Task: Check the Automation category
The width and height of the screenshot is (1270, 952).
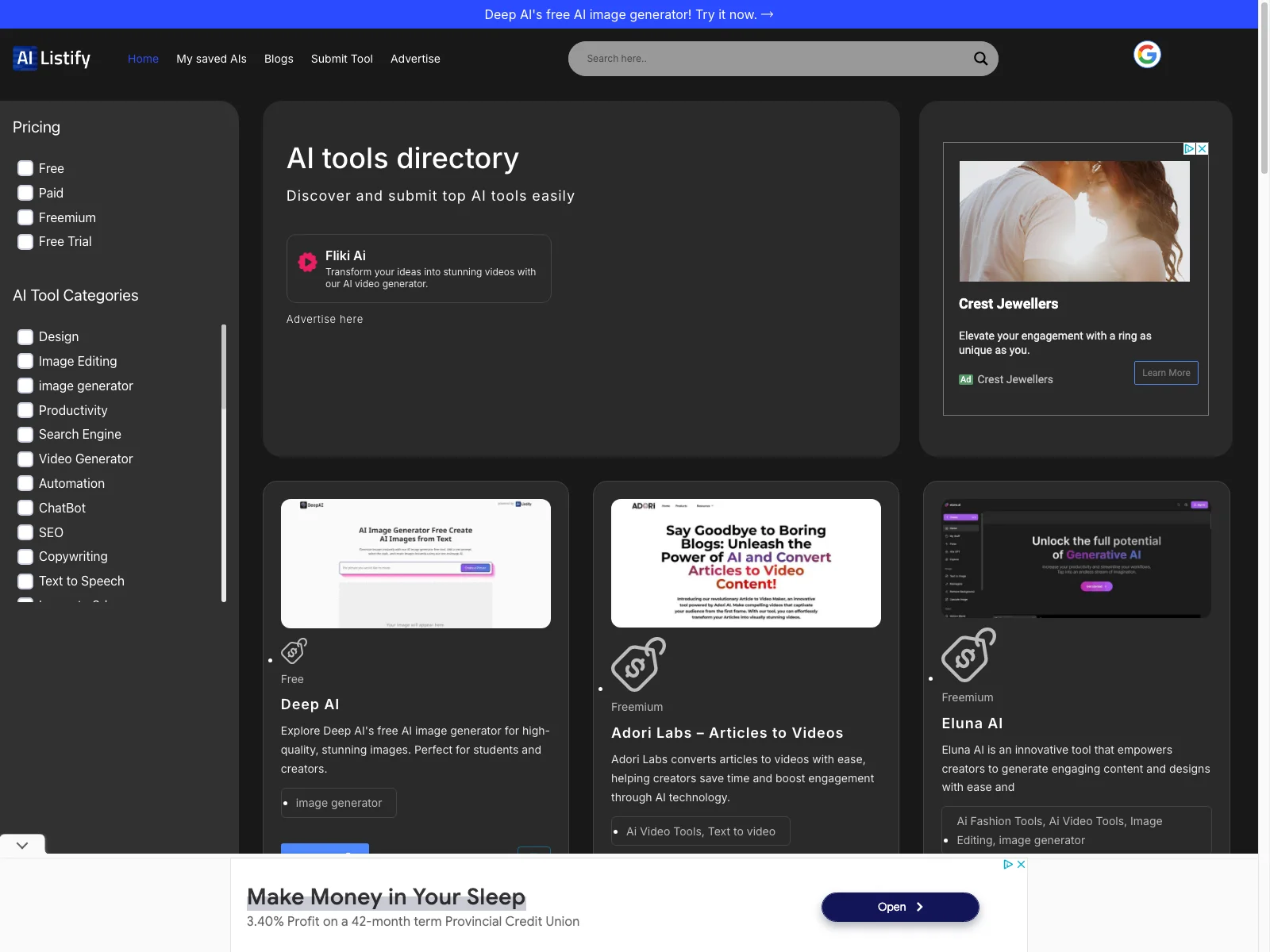Action: coord(25,483)
